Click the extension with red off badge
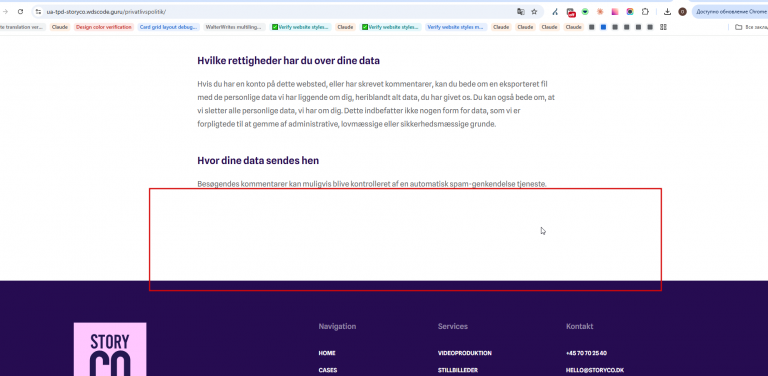Image resolution: width=768 pixels, height=376 pixels. (570, 12)
